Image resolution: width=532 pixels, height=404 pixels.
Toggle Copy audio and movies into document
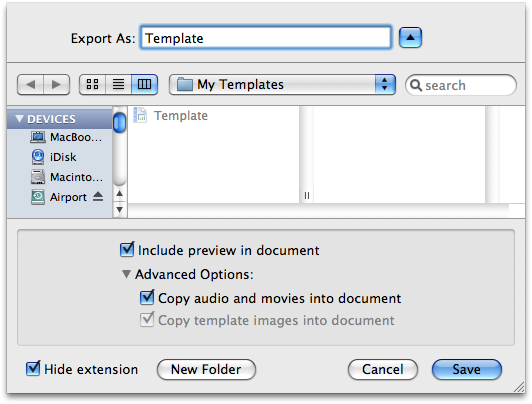147,297
